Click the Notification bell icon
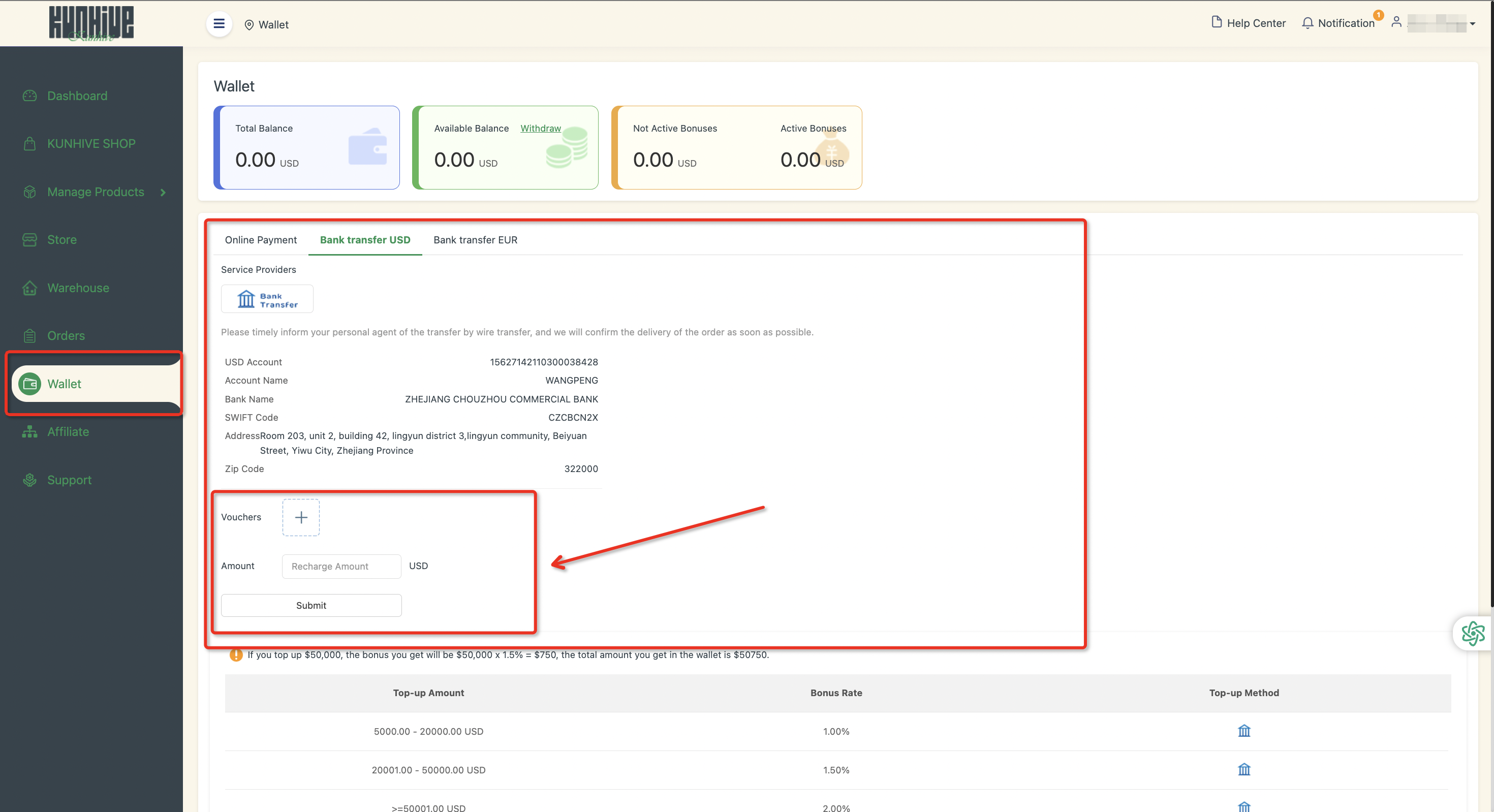This screenshot has width=1494, height=812. point(1307,23)
